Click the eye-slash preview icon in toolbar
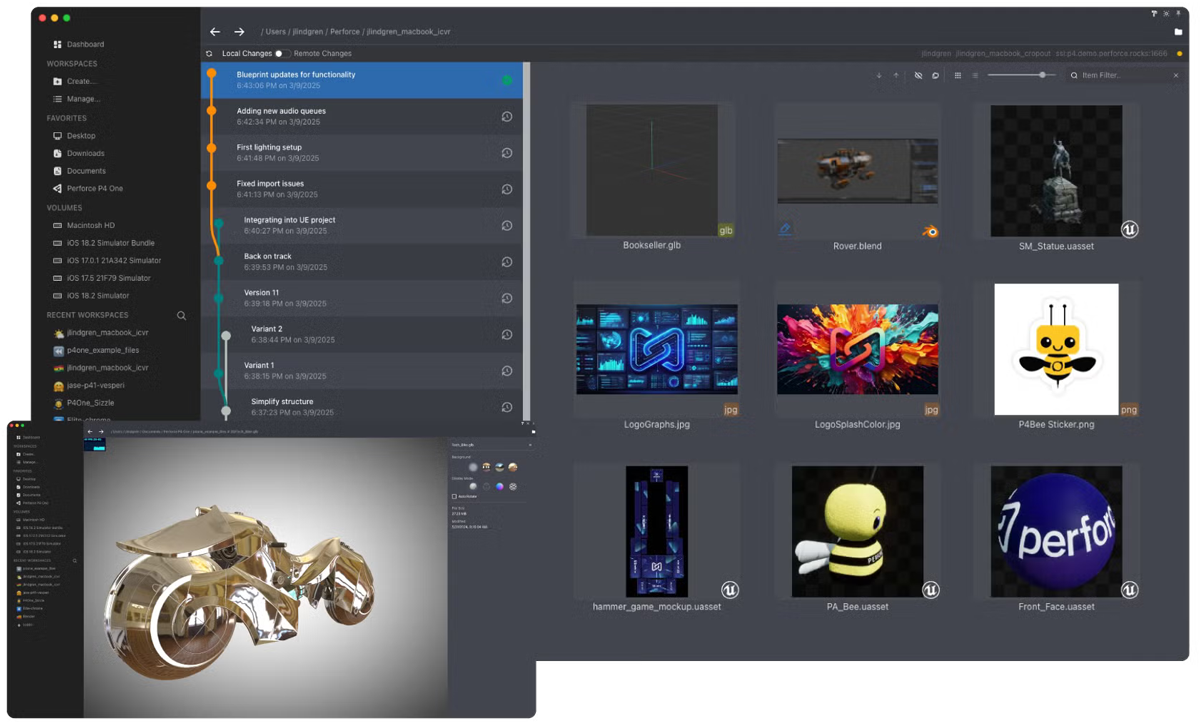The image size is (1200, 722). point(918,75)
